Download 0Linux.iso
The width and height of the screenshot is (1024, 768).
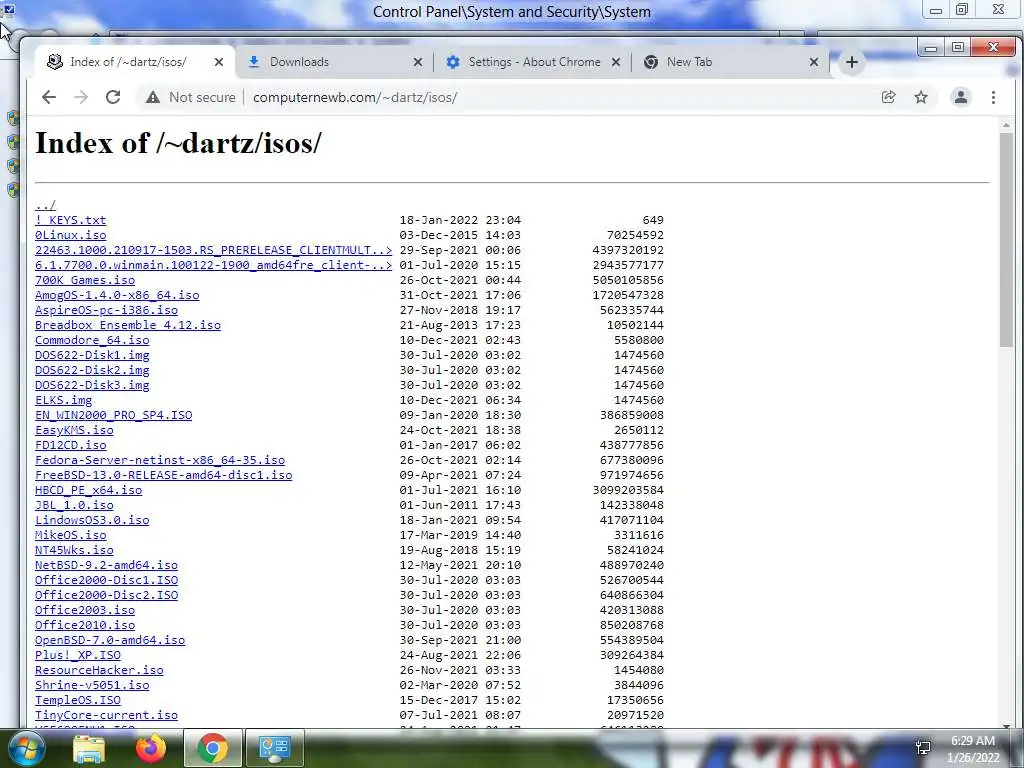click(x=71, y=235)
